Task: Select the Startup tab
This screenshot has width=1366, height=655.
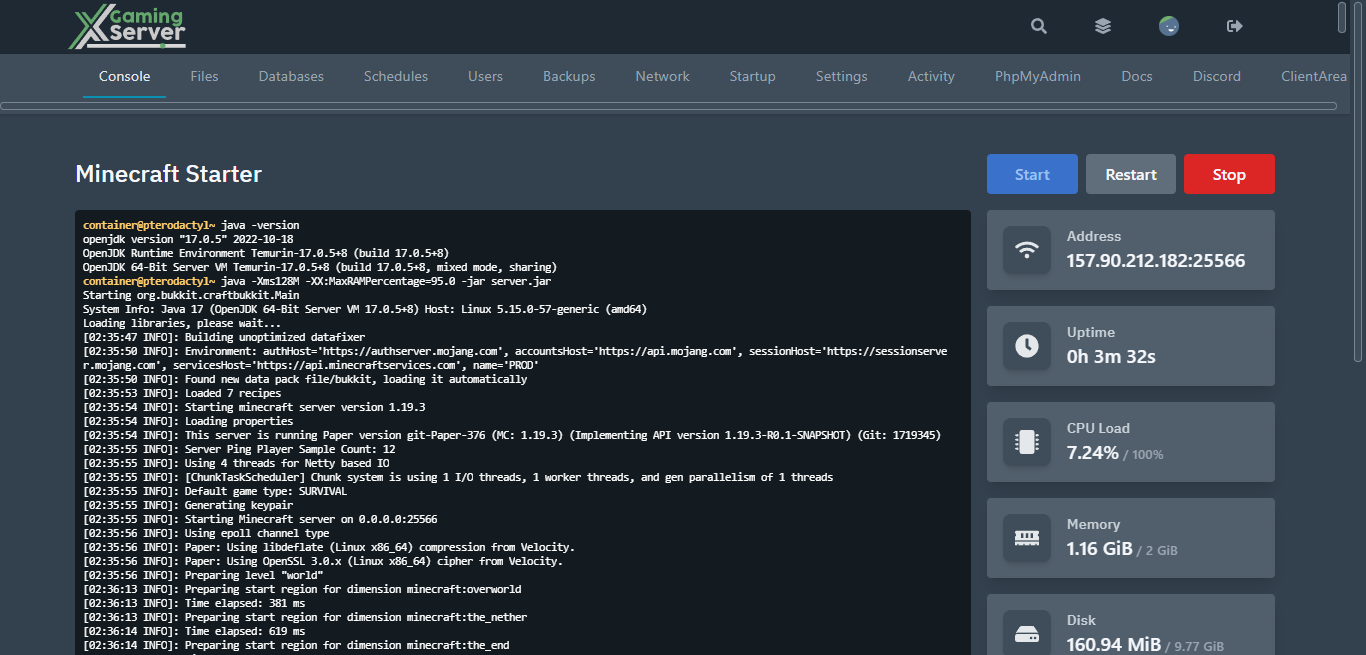Action: [752, 76]
